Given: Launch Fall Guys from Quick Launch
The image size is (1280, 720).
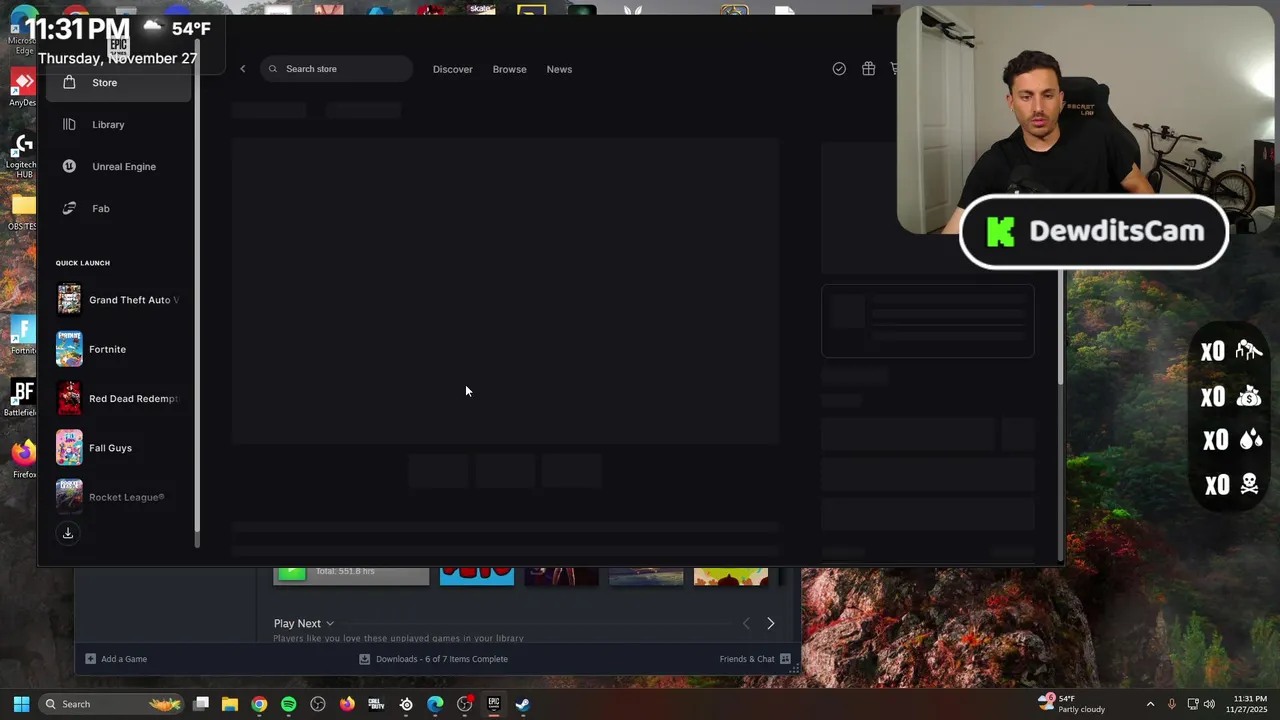Looking at the screenshot, I should (118, 448).
